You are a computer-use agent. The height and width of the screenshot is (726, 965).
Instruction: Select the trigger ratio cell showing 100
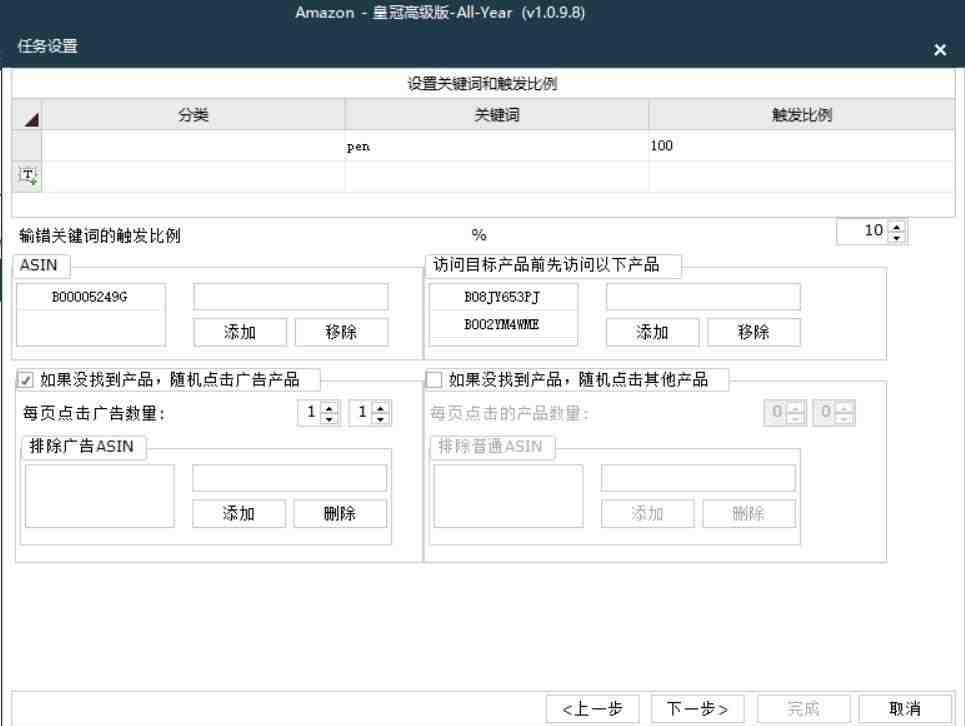coord(802,146)
